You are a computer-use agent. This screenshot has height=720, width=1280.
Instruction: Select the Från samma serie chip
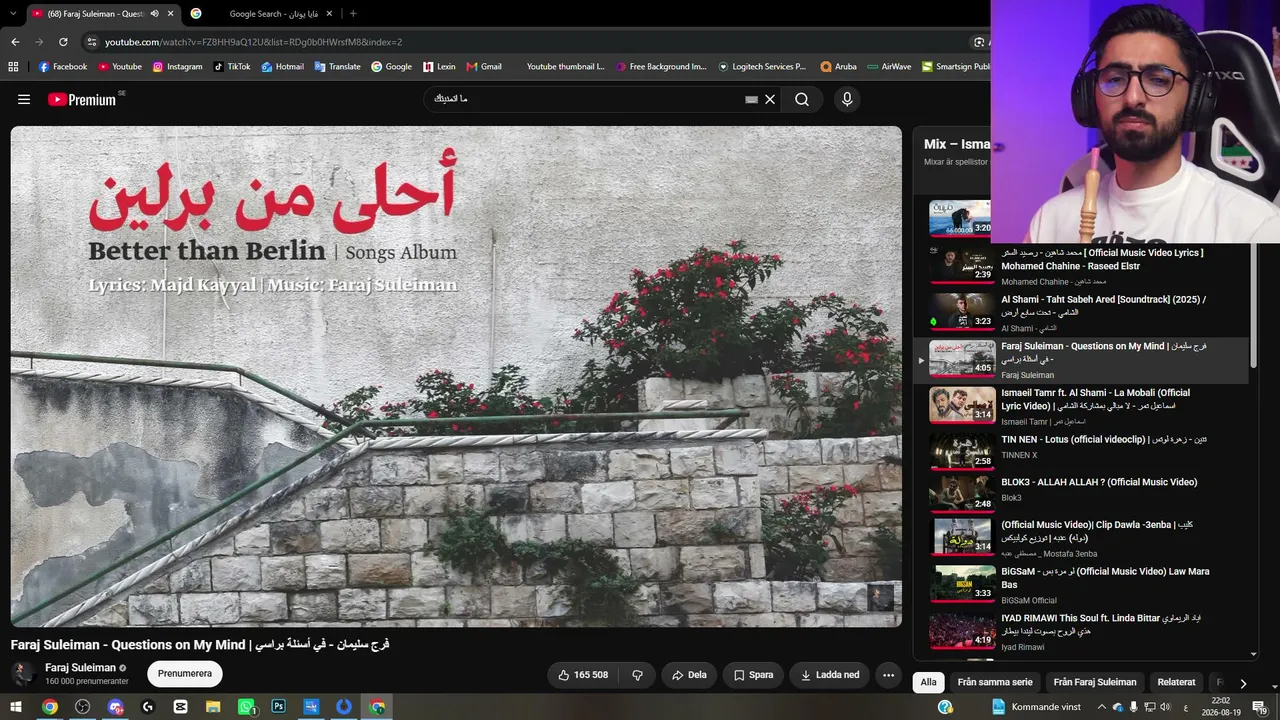pyautogui.click(x=995, y=682)
